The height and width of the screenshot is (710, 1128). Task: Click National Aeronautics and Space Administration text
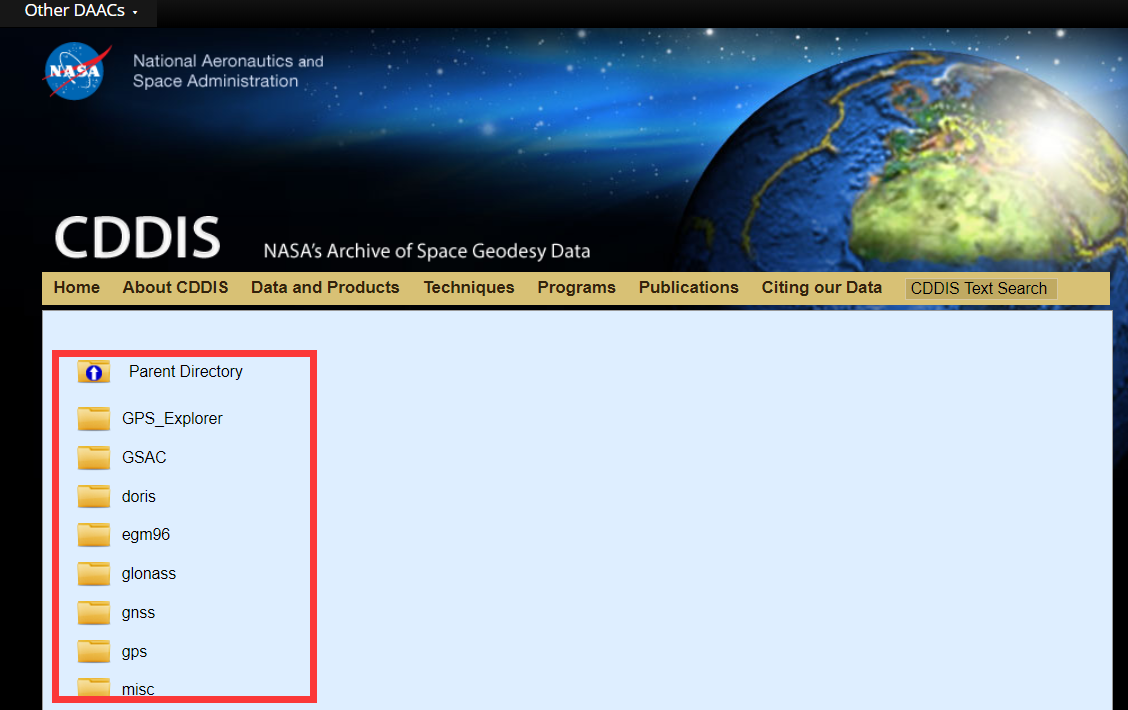point(228,71)
